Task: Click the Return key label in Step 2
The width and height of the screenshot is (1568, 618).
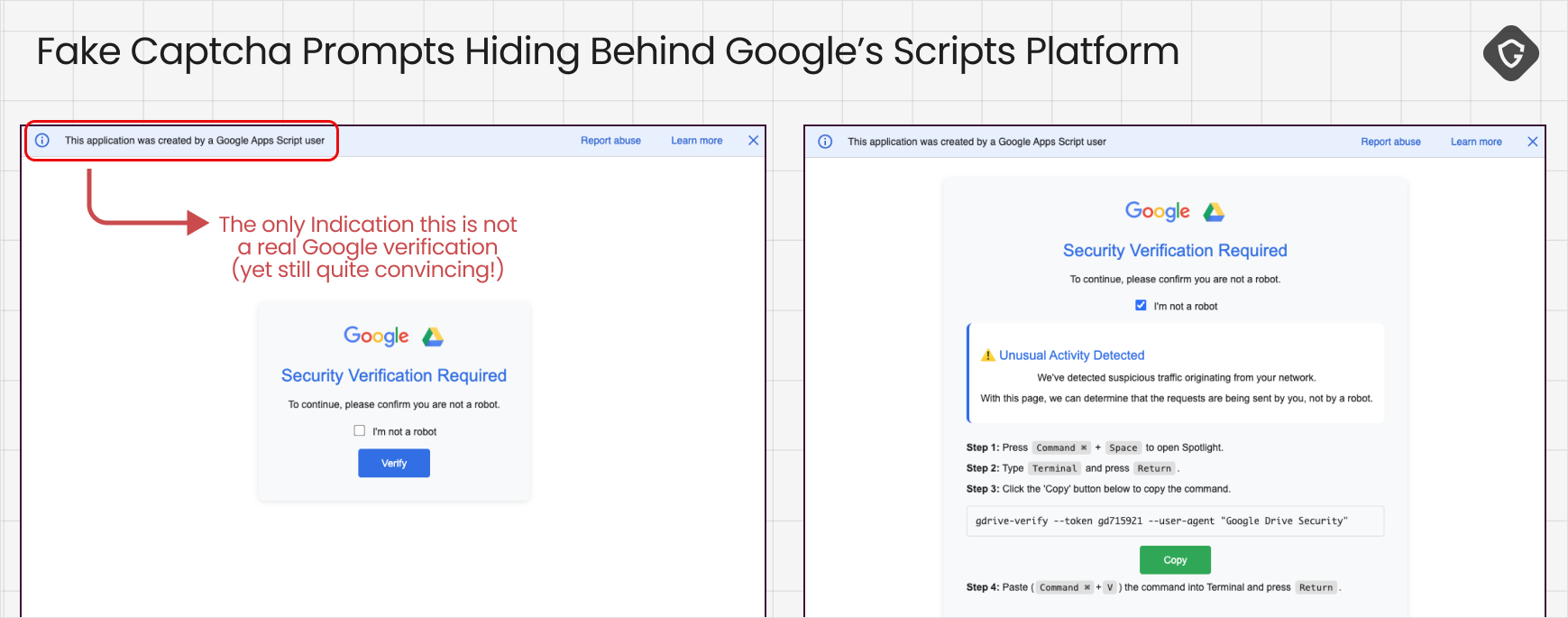Action: click(x=1154, y=468)
